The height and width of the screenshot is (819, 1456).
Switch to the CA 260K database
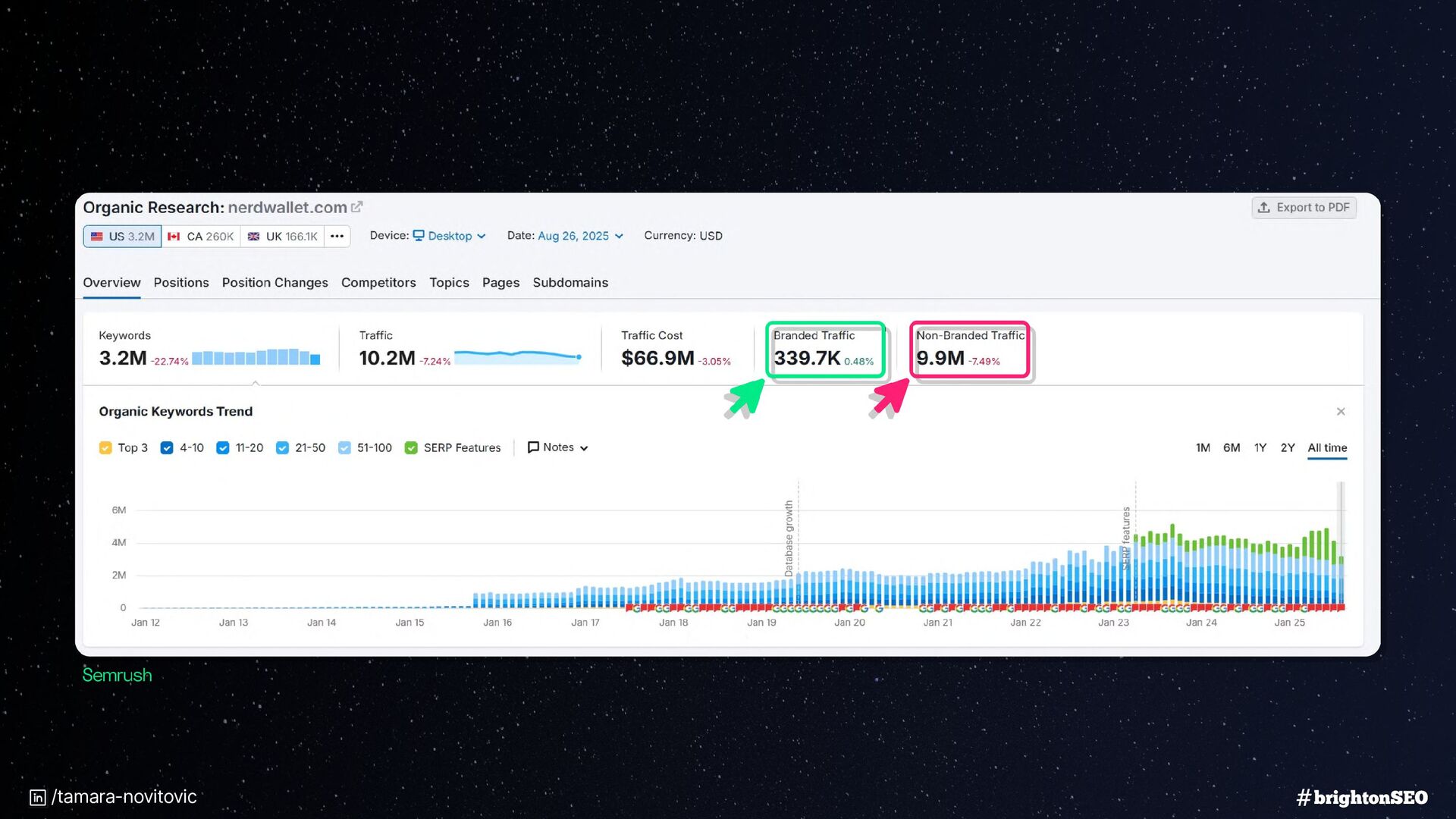pyautogui.click(x=201, y=237)
